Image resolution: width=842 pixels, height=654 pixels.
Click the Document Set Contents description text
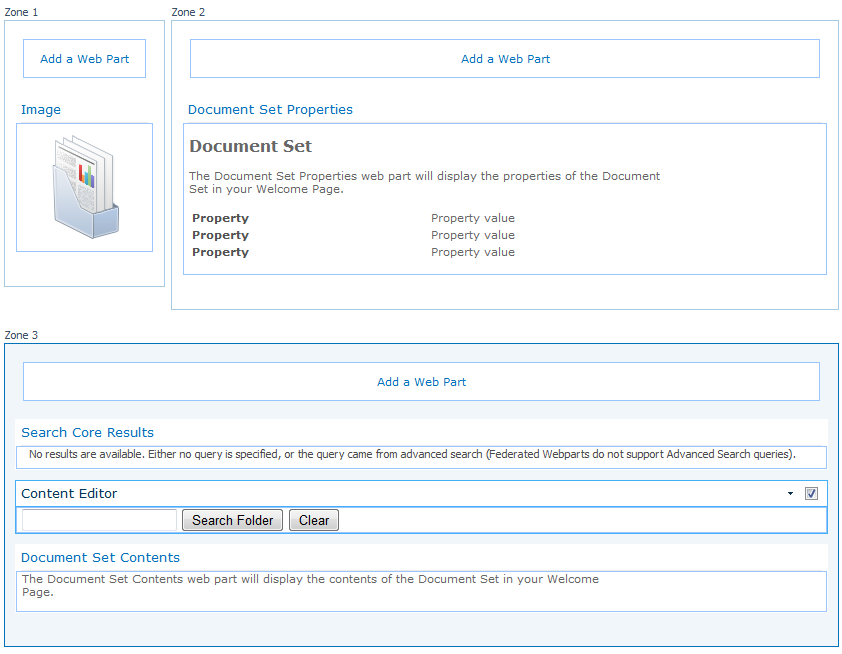pyautogui.click(x=310, y=585)
